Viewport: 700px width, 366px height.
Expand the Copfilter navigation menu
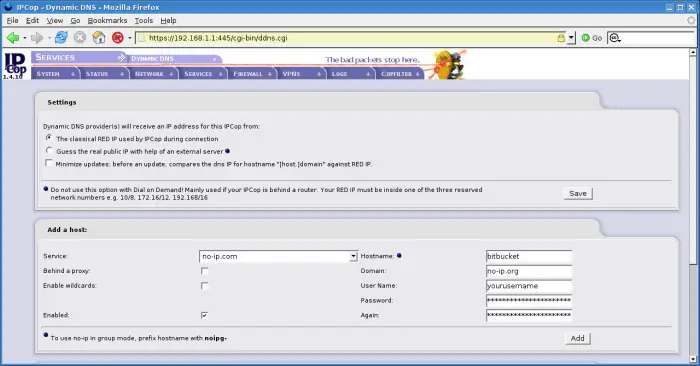pyautogui.click(x=400, y=74)
